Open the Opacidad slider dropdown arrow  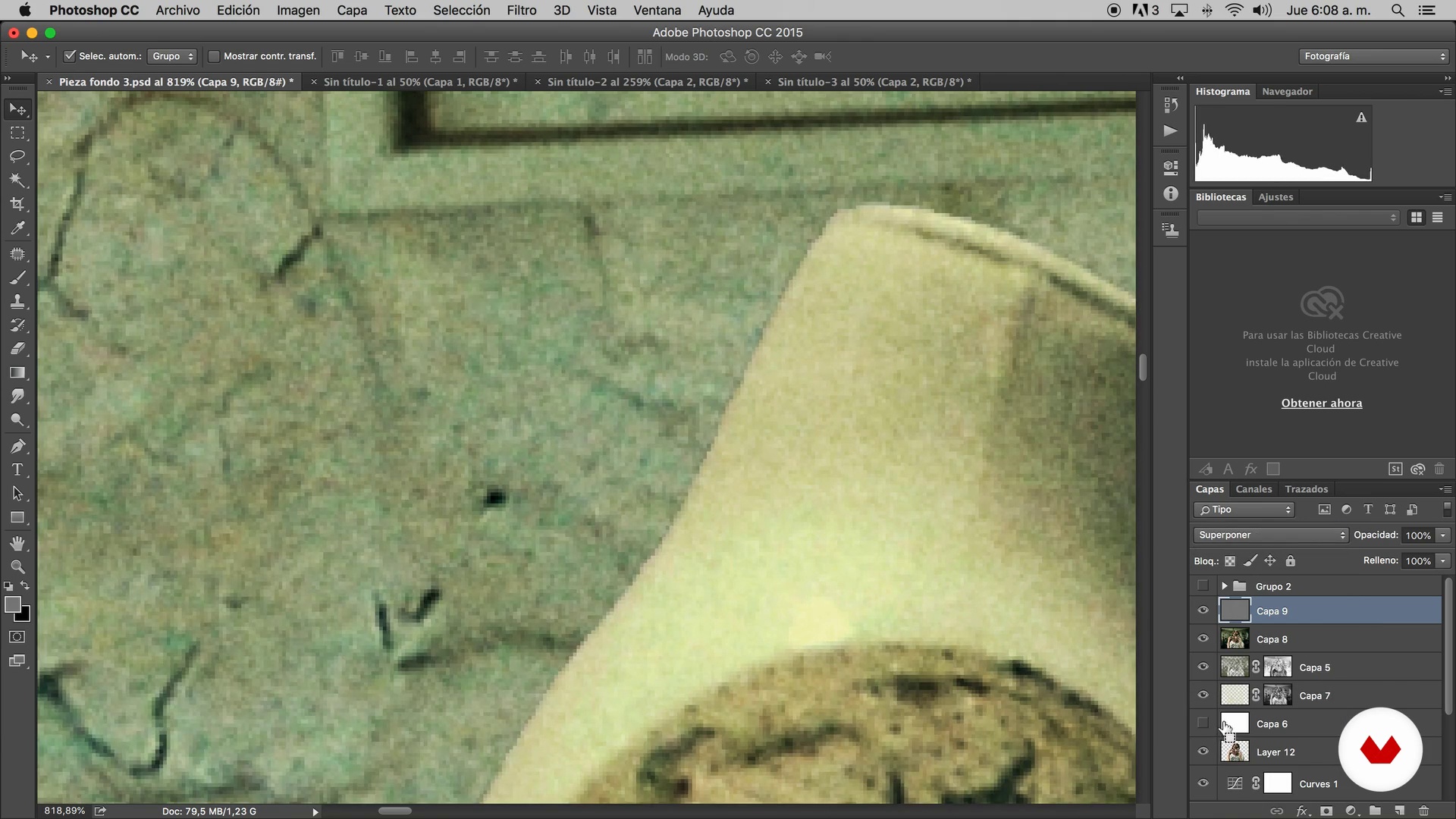pos(1443,535)
